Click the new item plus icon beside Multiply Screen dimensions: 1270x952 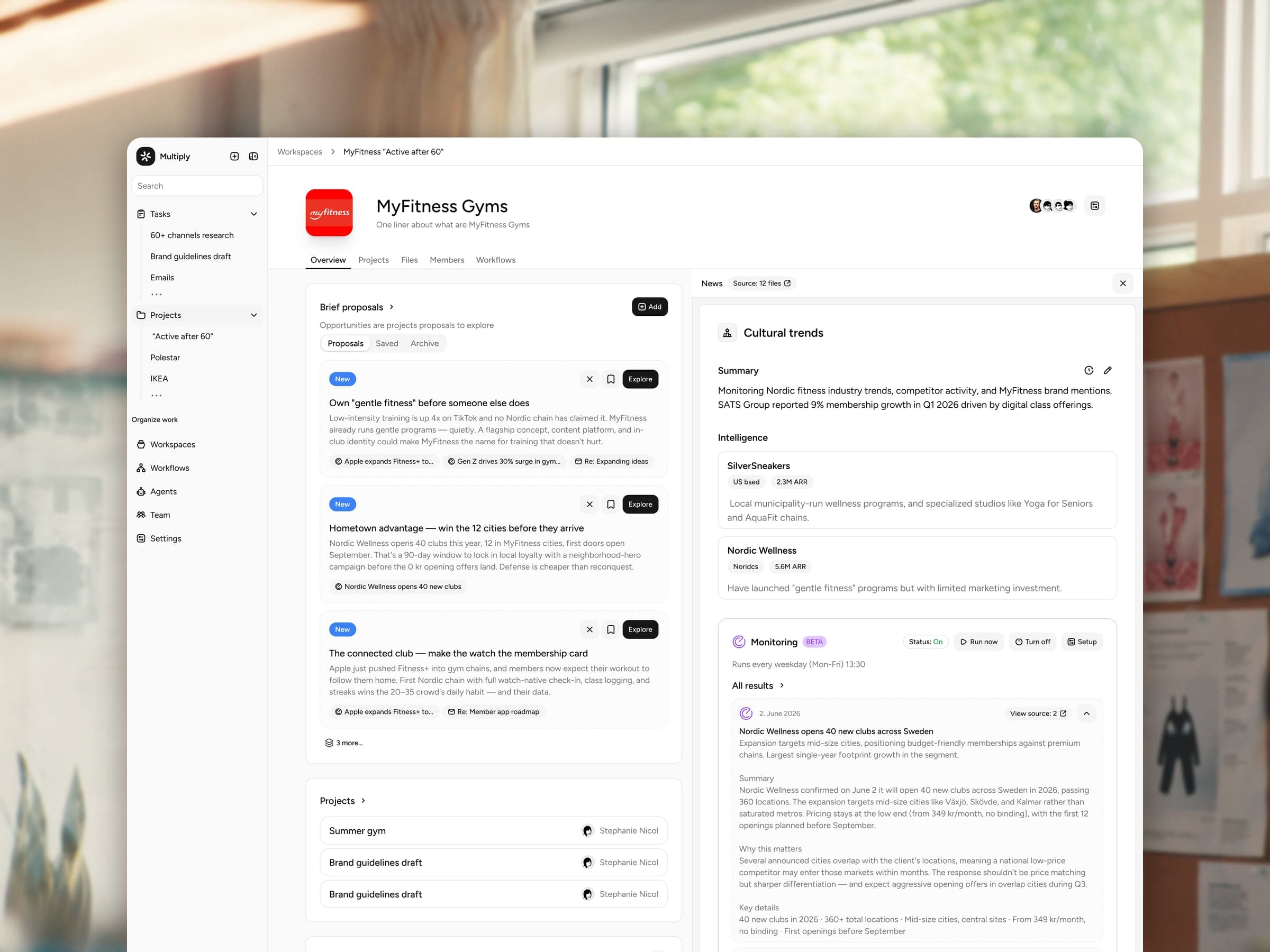click(x=234, y=156)
